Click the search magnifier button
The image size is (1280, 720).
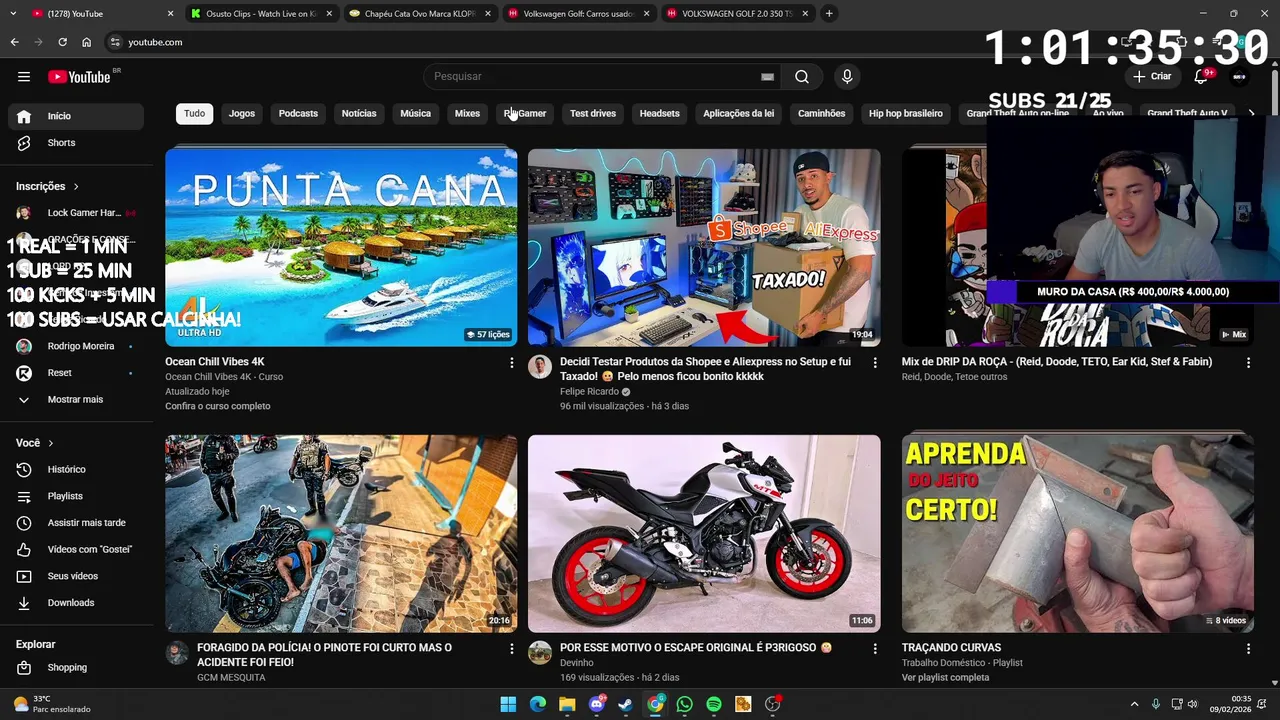(x=802, y=77)
